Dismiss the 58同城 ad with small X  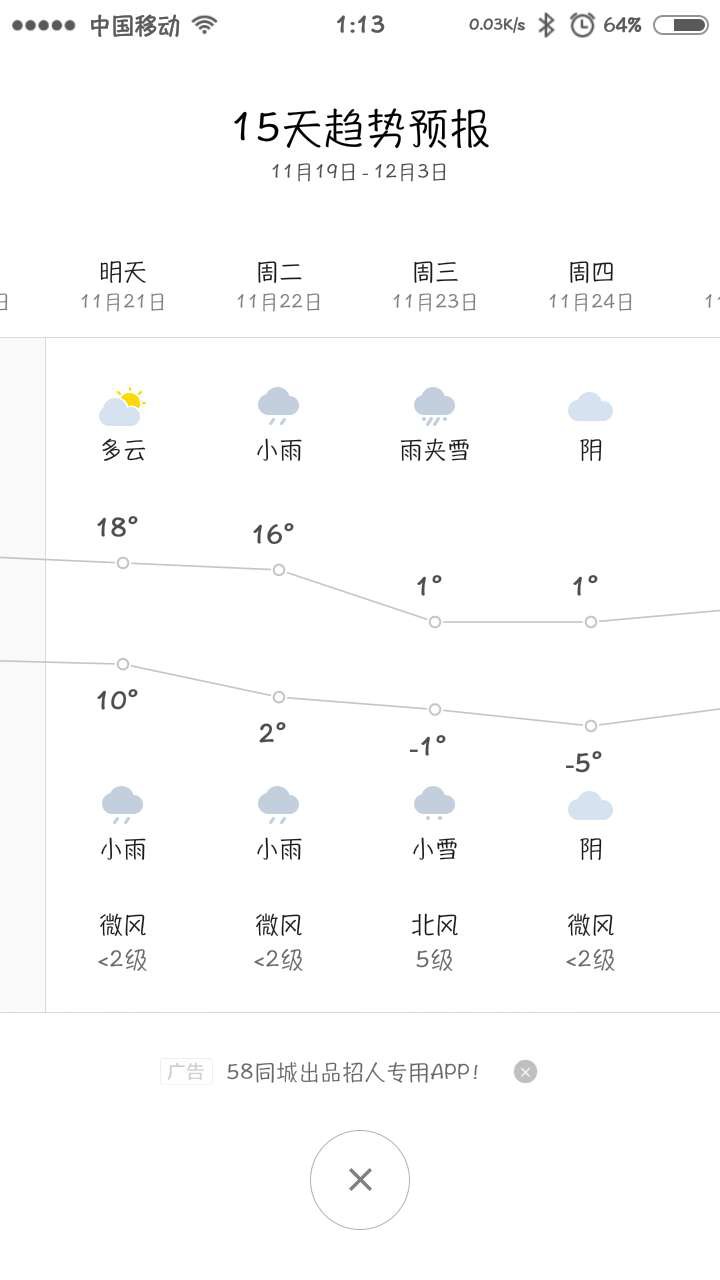coord(525,1072)
